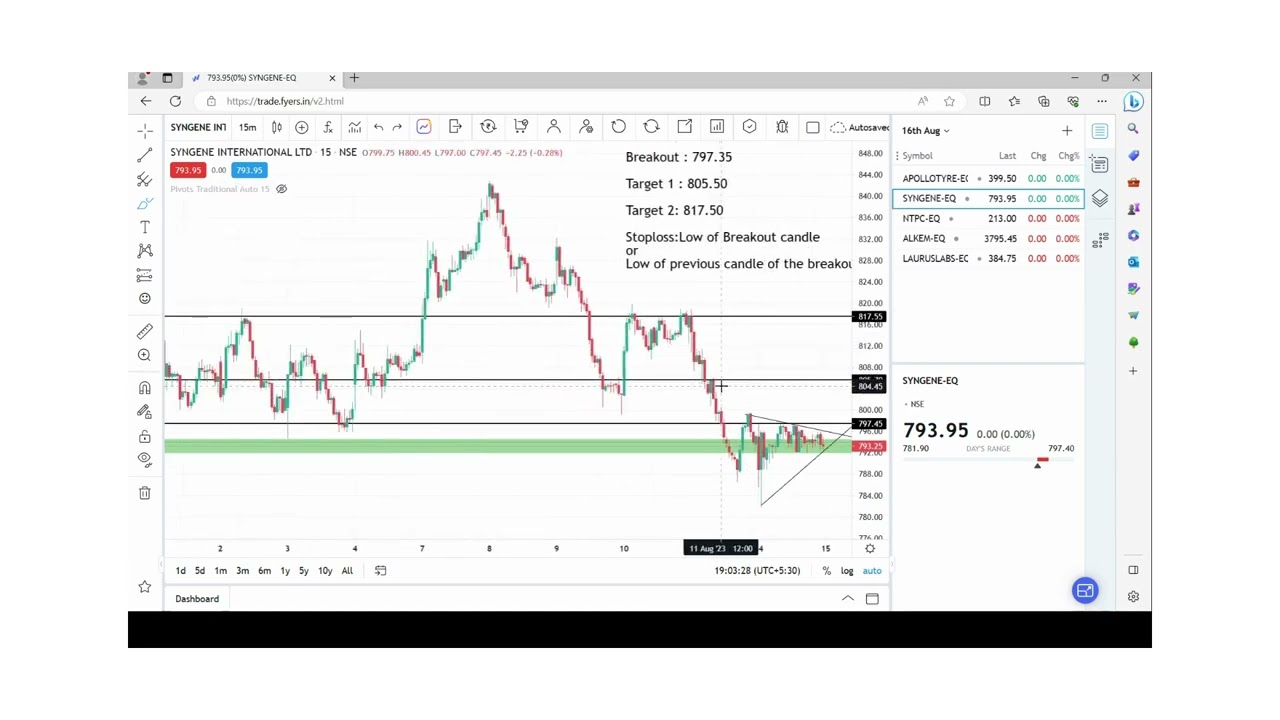Open the chart layout square icon
This screenshot has width=1280, height=720.
click(x=813, y=127)
